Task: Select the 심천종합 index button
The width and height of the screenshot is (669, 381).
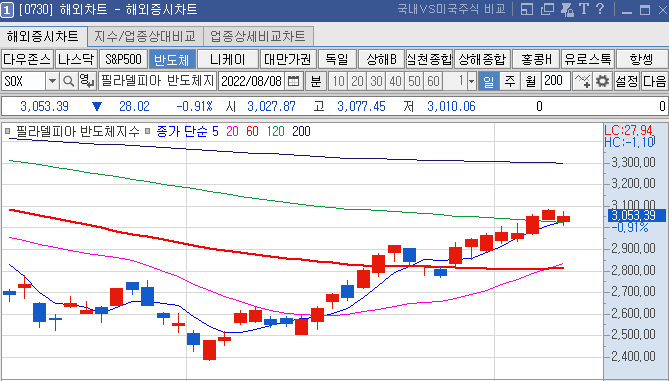Action: pos(429,59)
